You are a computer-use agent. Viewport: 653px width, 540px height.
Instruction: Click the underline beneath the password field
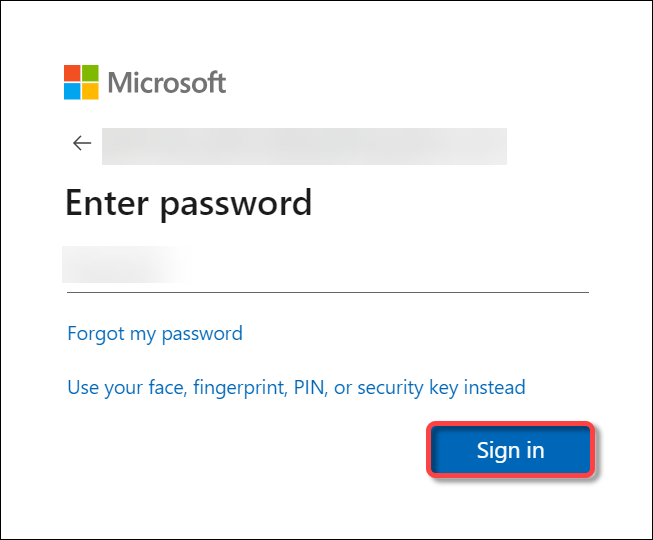328,292
